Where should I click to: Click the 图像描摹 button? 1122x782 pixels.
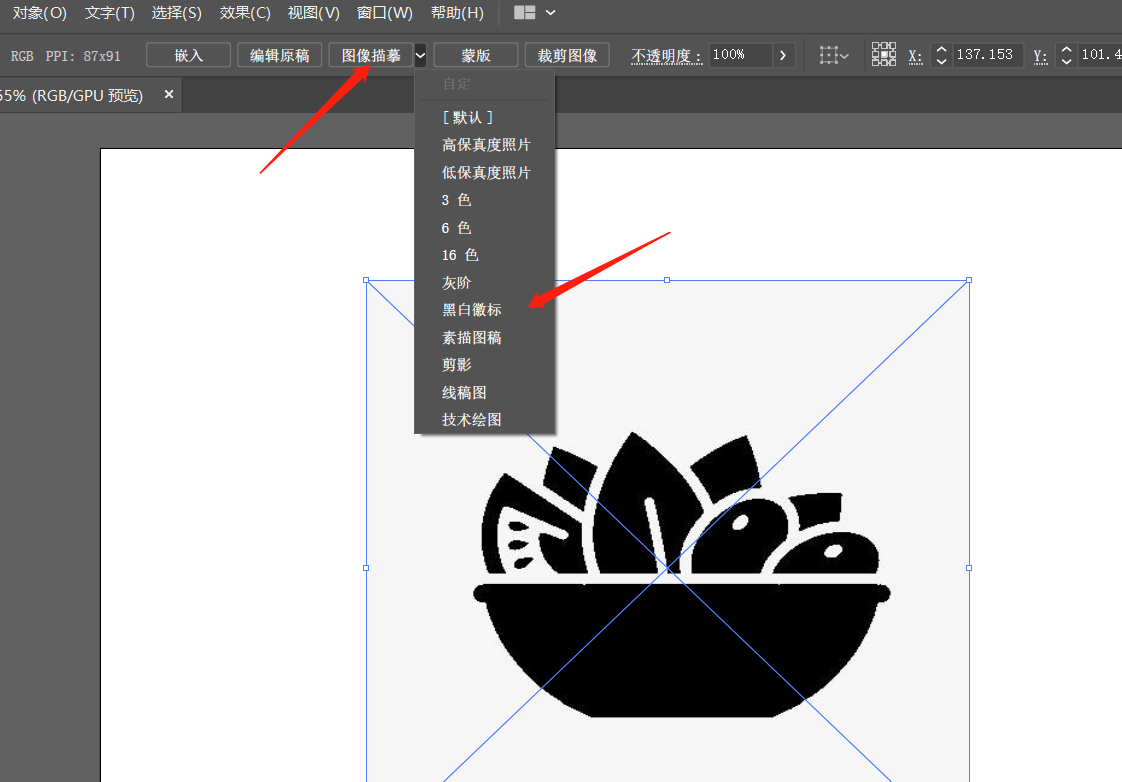tap(371, 55)
